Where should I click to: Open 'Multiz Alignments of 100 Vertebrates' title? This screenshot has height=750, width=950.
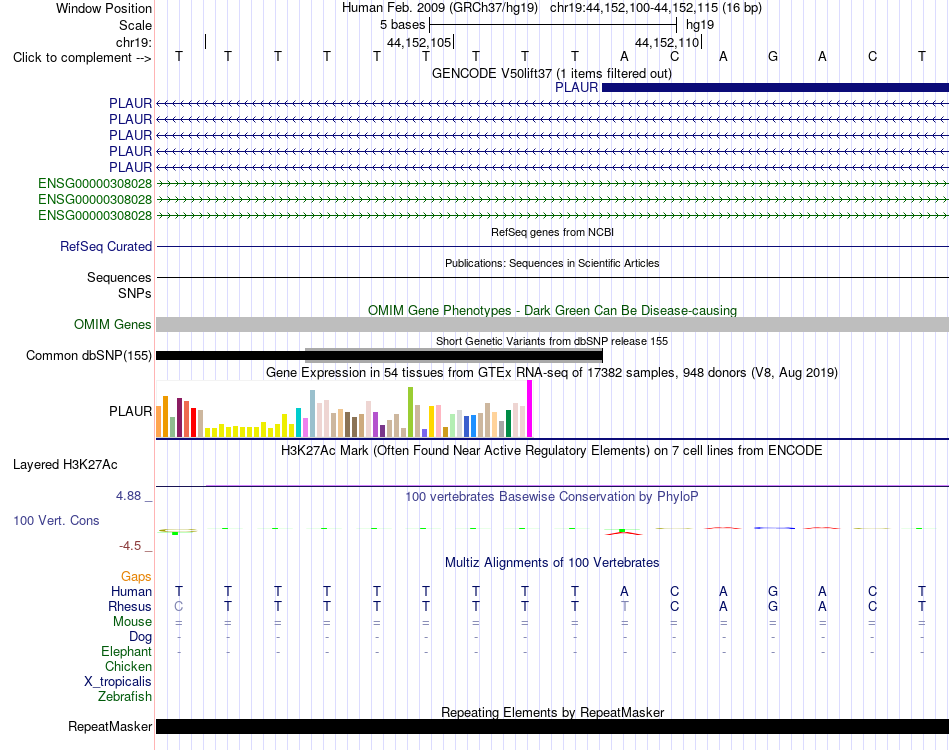(552, 562)
